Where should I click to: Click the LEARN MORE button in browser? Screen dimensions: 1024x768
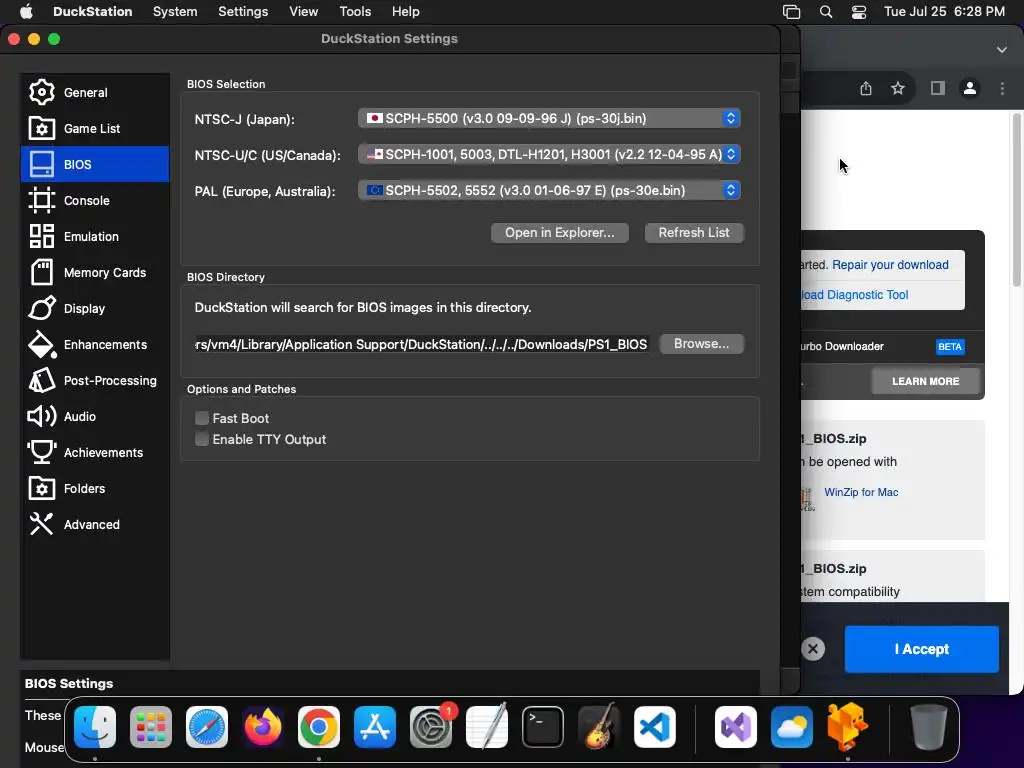pos(925,381)
